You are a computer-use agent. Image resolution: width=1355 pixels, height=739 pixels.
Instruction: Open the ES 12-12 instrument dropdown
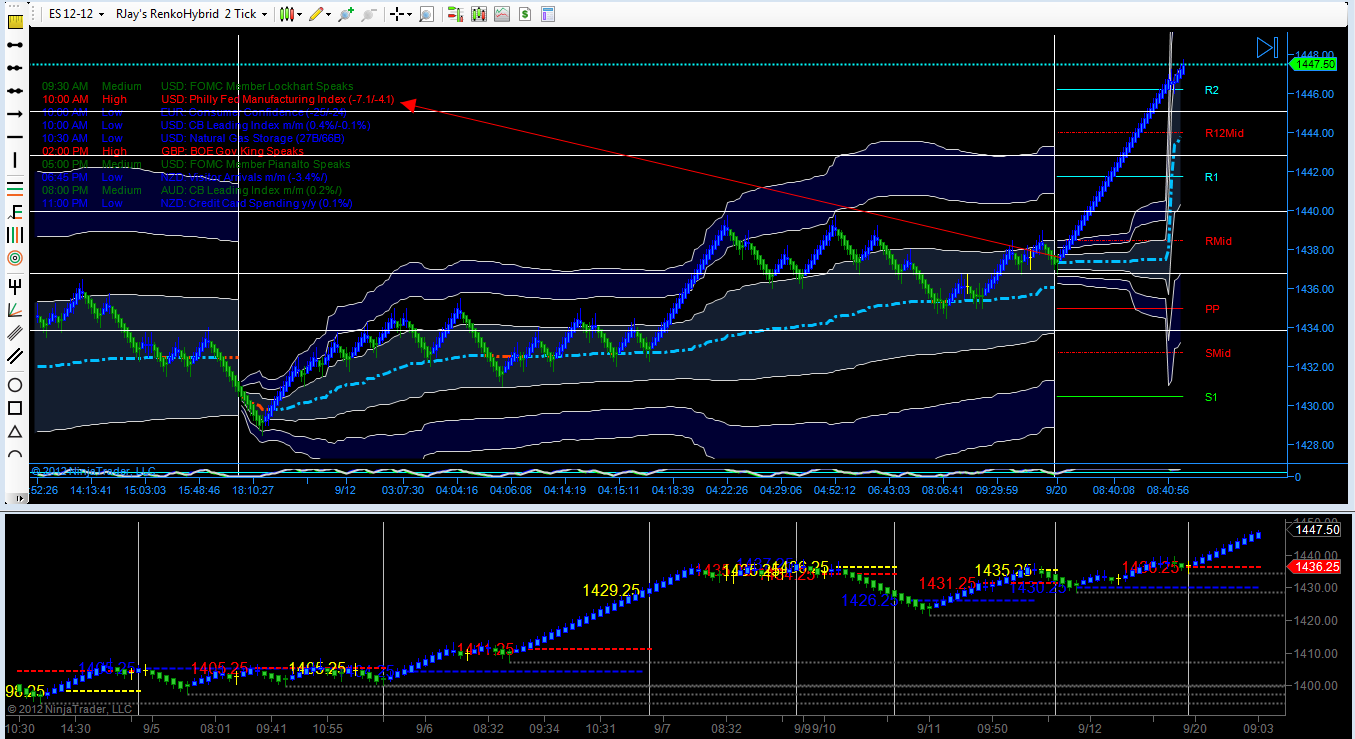point(75,14)
